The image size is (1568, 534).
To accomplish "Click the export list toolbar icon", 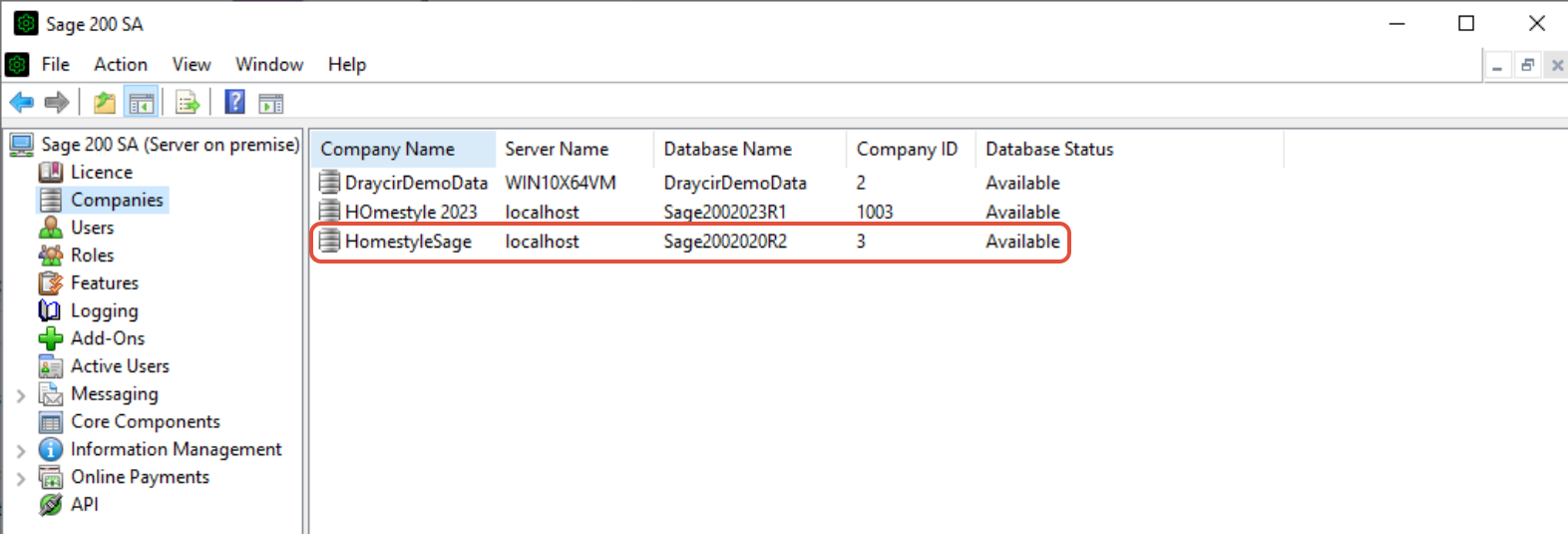I will (x=188, y=103).
